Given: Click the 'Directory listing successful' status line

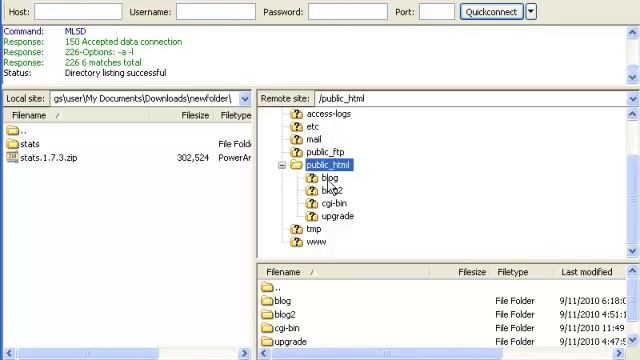Looking at the screenshot, I should tap(116, 73).
